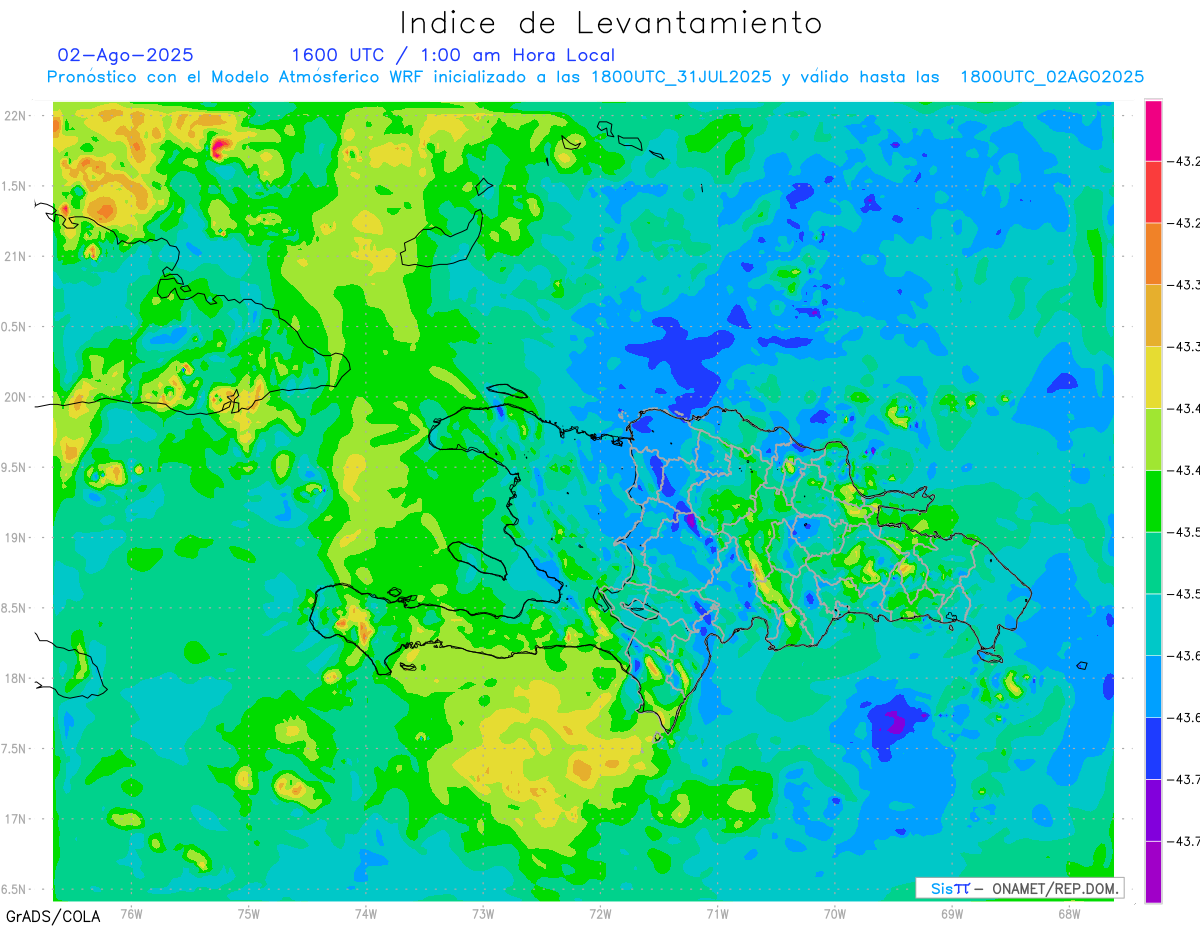Click the '1.5N' latitude label
This screenshot has width=1200, height=927.
click(13, 186)
